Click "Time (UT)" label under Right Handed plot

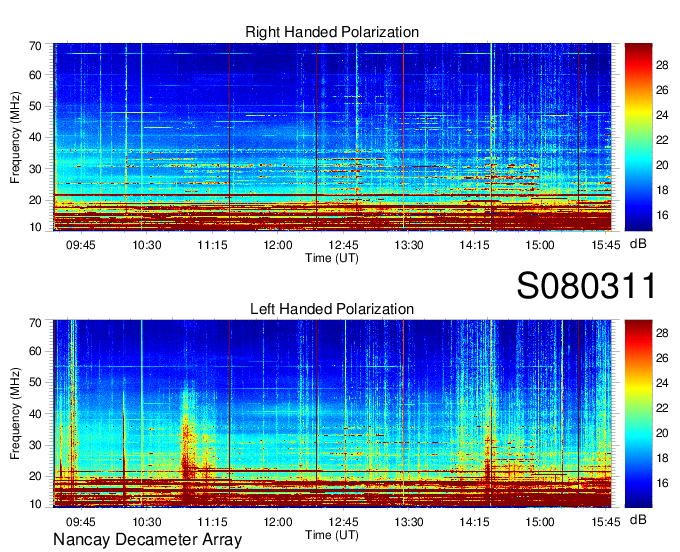(332, 258)
